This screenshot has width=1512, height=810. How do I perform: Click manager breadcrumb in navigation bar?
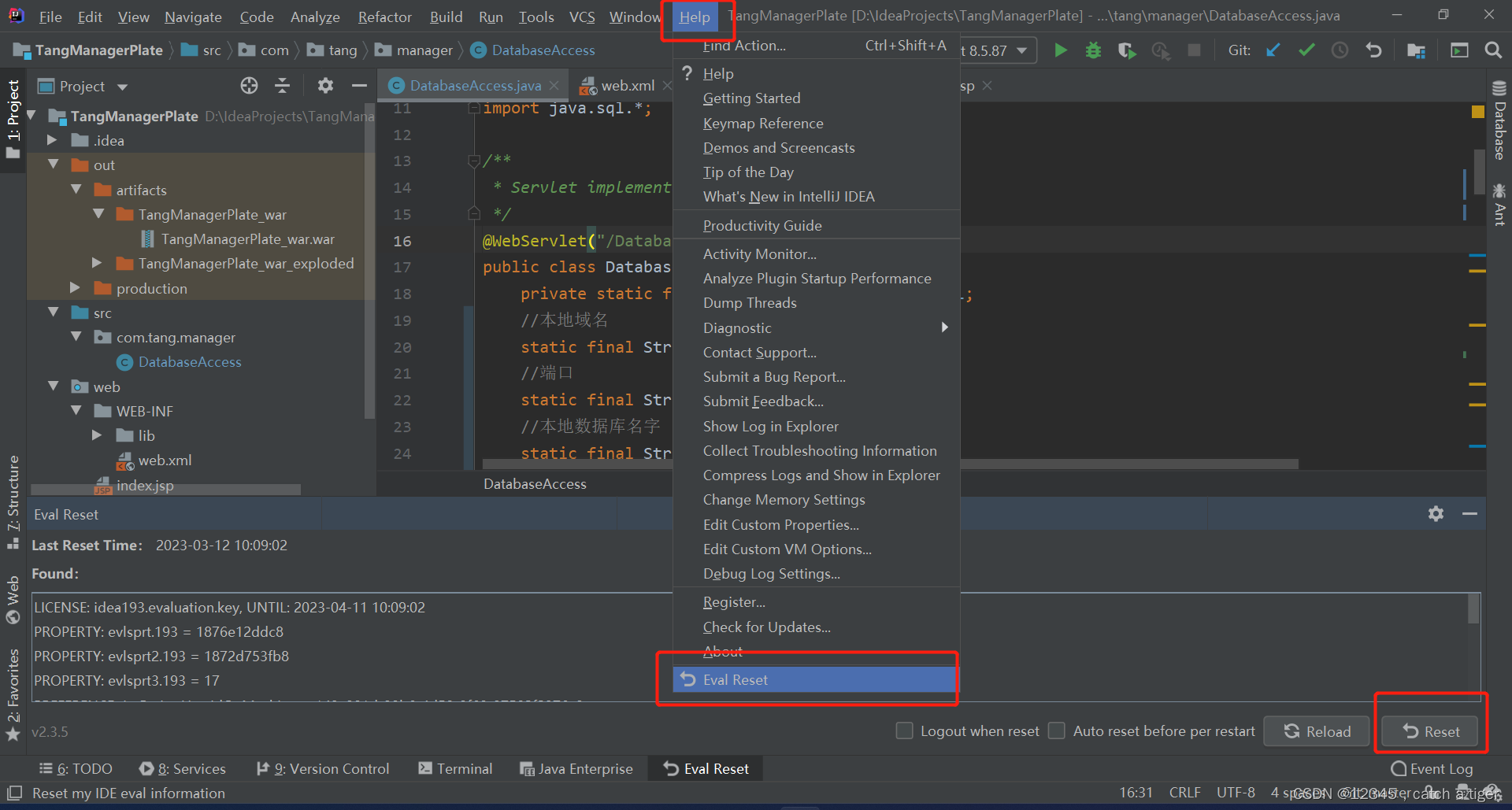coord(414,50)
